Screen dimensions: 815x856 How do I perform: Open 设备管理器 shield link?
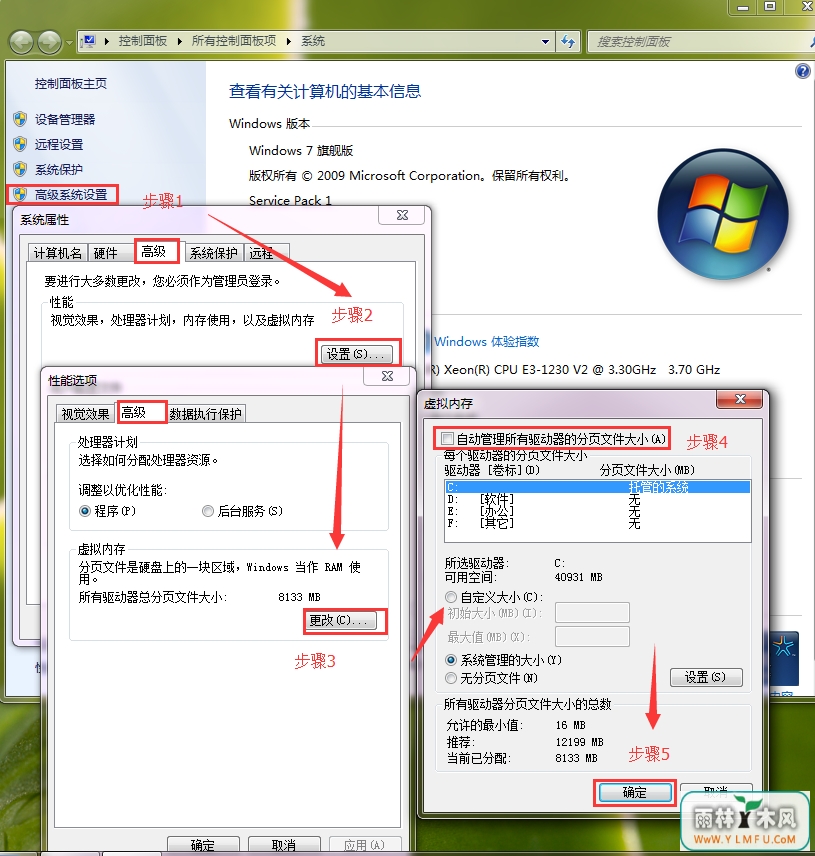pos(65,120)
